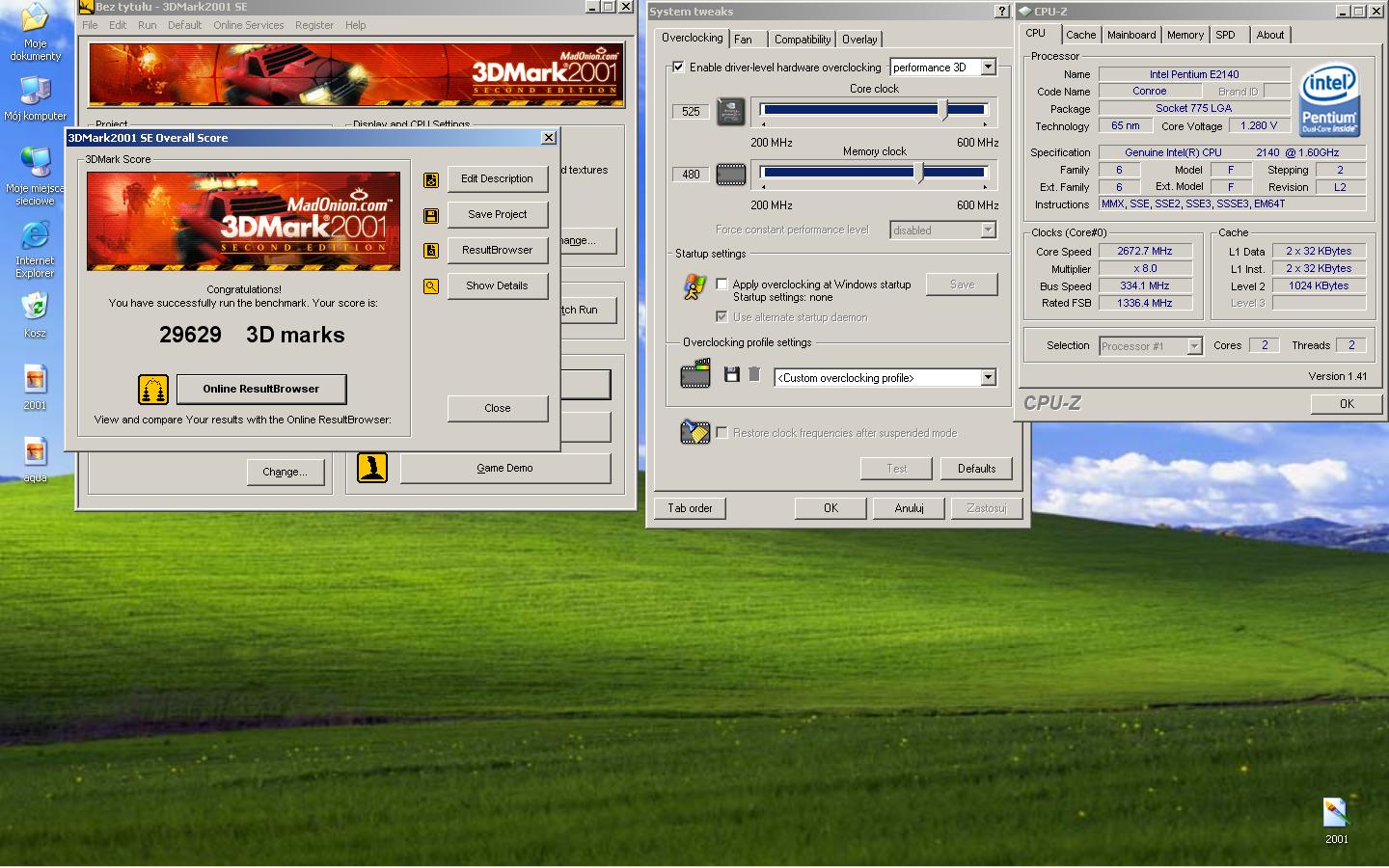Toggle Use alternate startup daemon checkbox
Viewport: 1389px width, 868px height.
[x=722, y=317]
